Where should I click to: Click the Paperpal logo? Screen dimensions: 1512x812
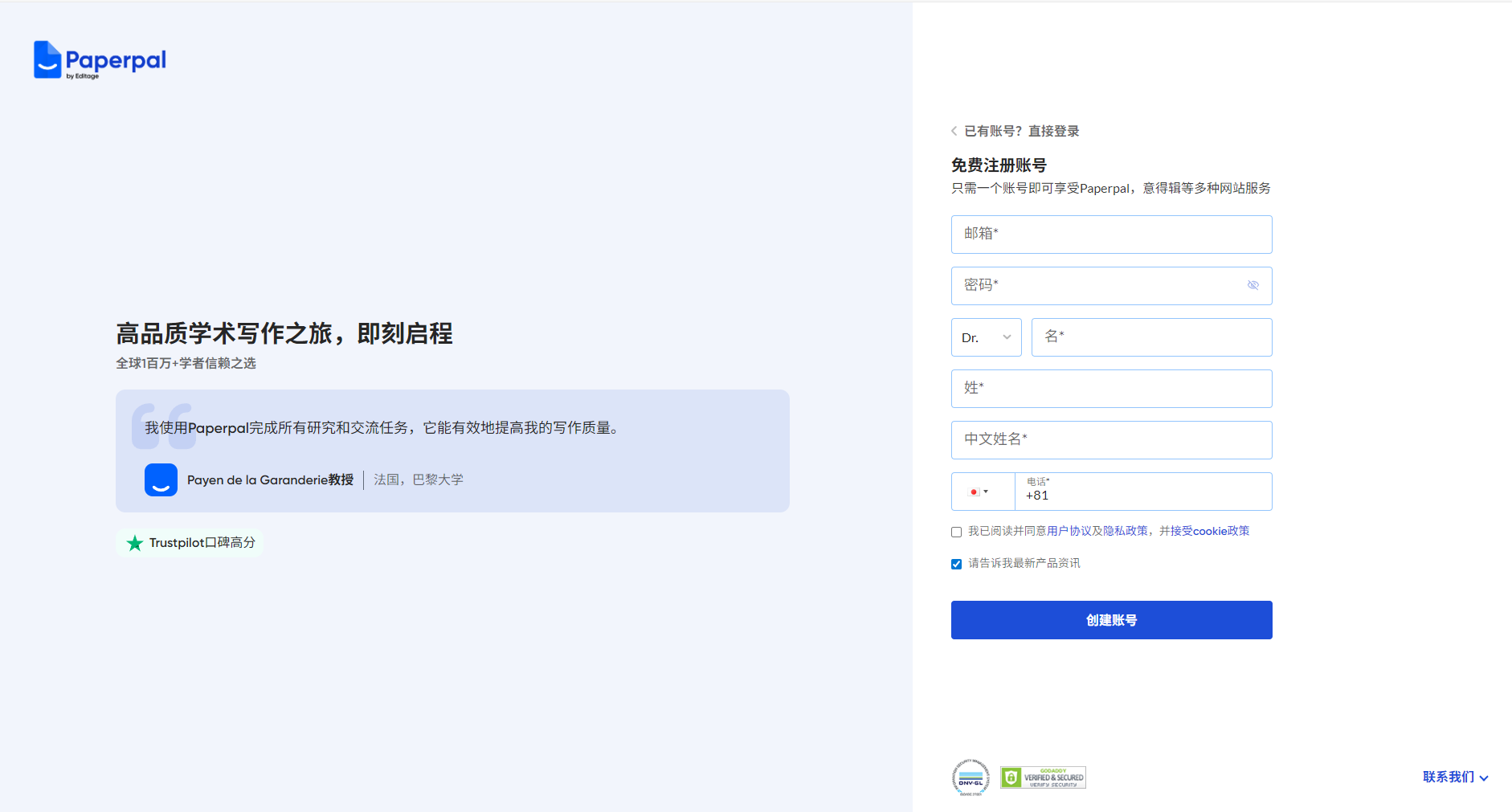100,60
